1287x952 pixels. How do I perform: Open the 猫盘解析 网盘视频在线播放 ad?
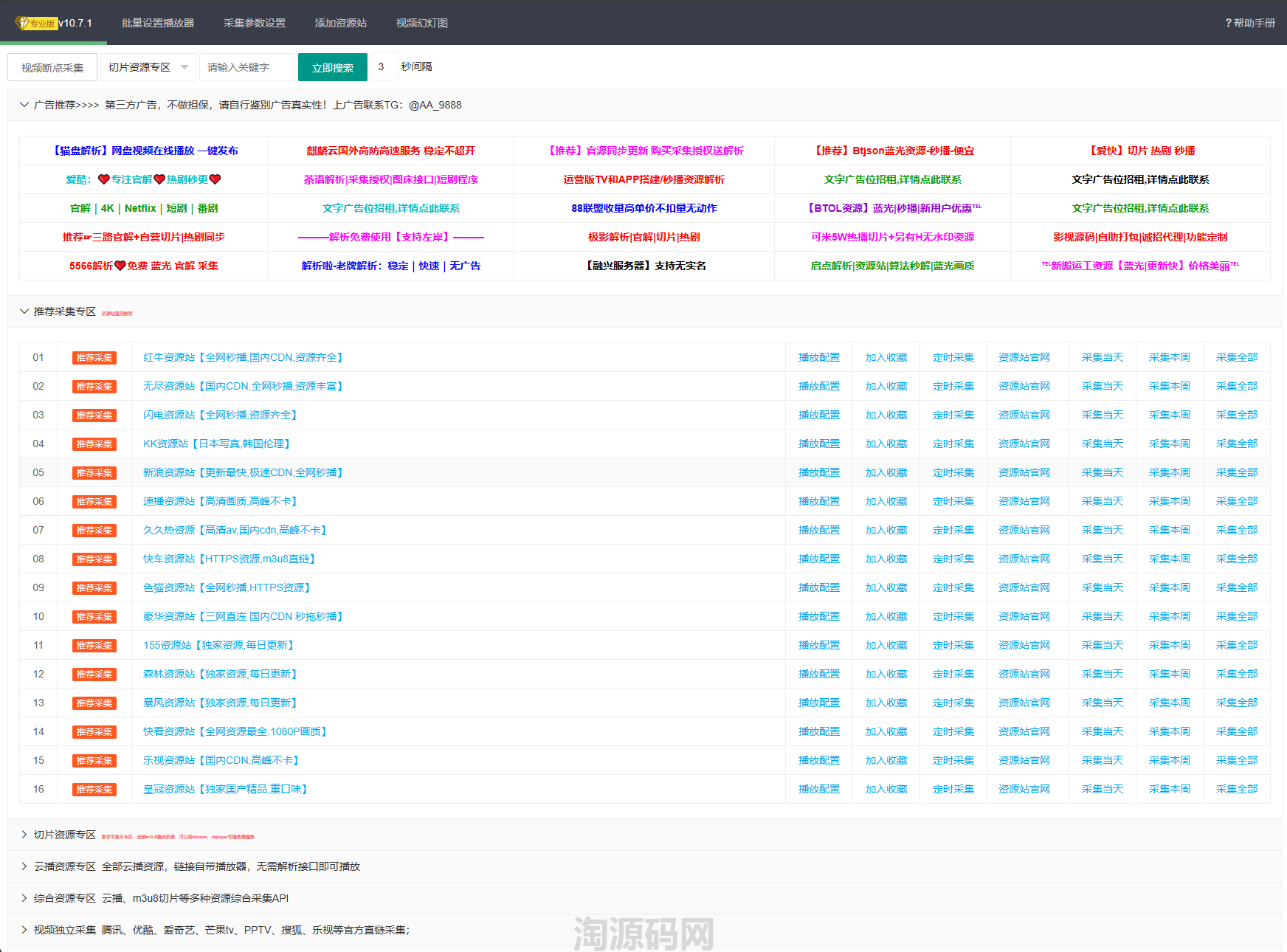(144, 151)
